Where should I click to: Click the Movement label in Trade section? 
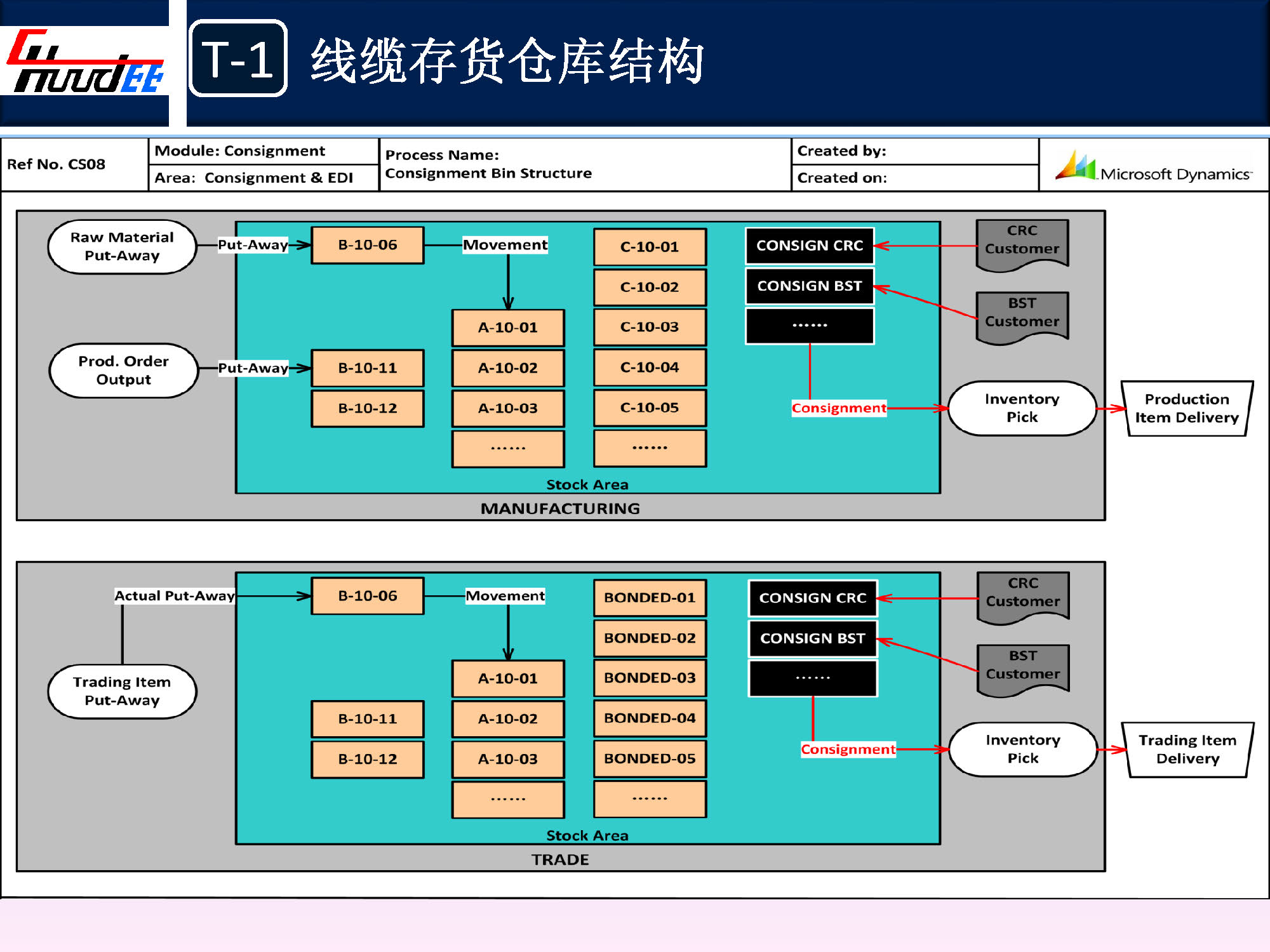[505, 596]
